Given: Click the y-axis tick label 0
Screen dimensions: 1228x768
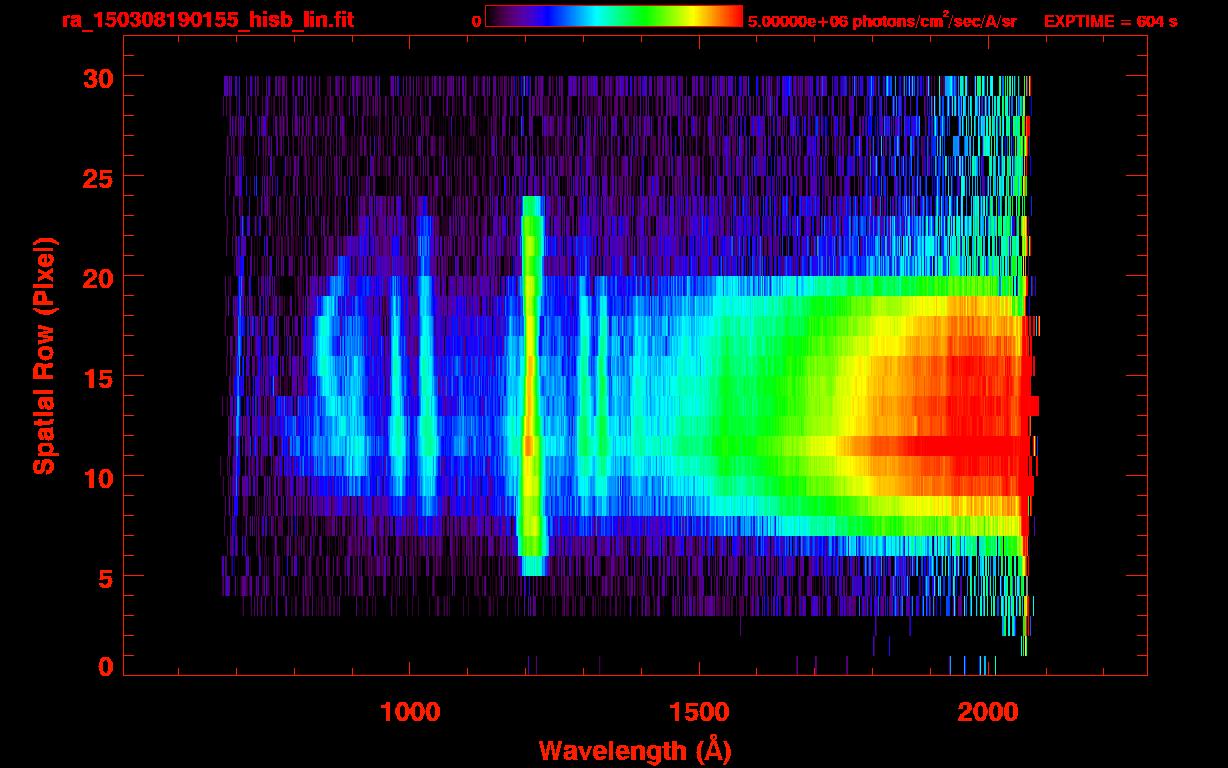Looking at the screenshot, I should pos(106,667).
